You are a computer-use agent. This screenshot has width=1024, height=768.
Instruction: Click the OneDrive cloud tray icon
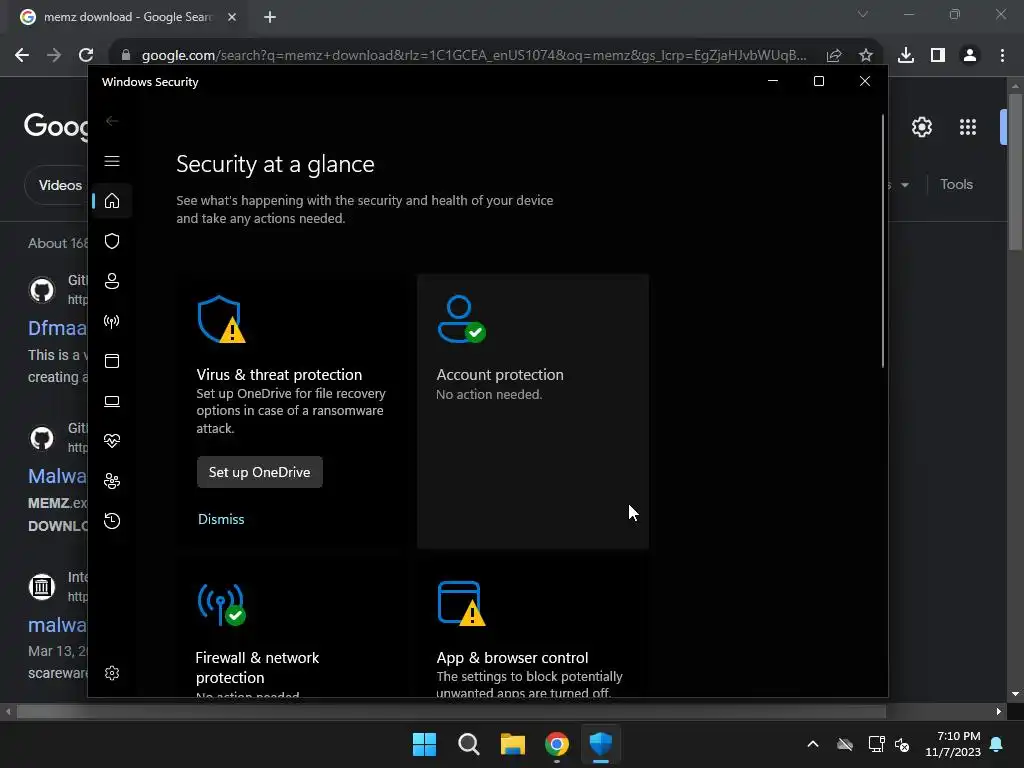coord(845,744)
